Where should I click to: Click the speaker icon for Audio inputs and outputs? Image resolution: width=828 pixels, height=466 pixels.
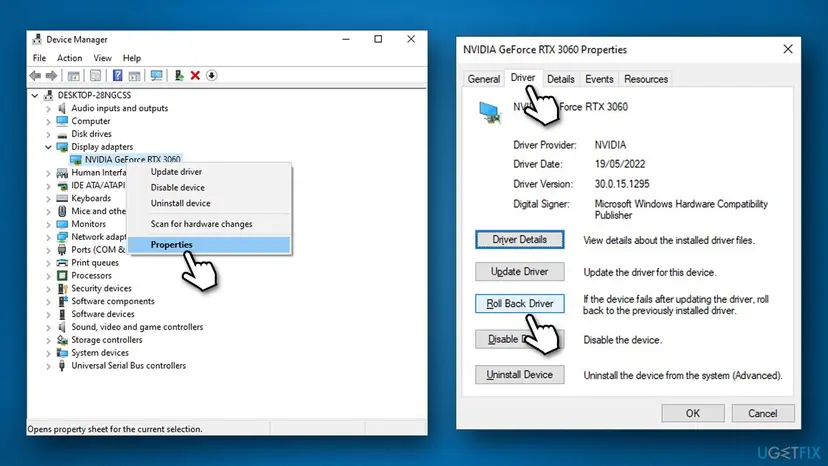(x=62, y=108)
